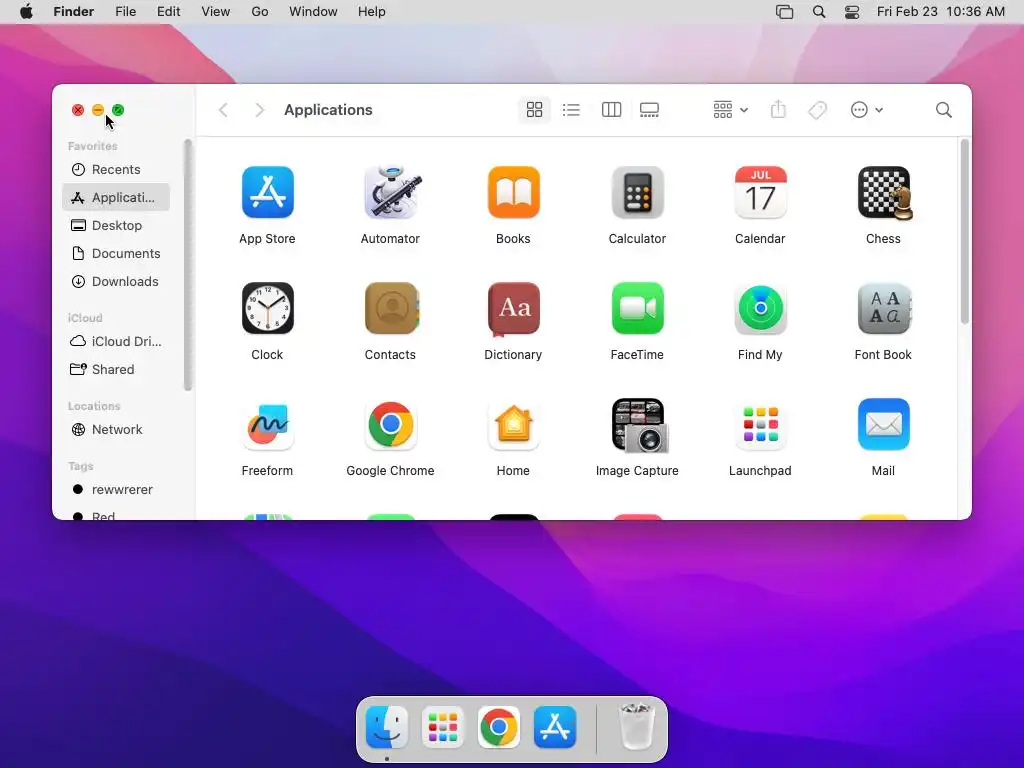The image size is (1024, 768).
Task: Click the FaceTime app icon
Action: pos(637,308)
